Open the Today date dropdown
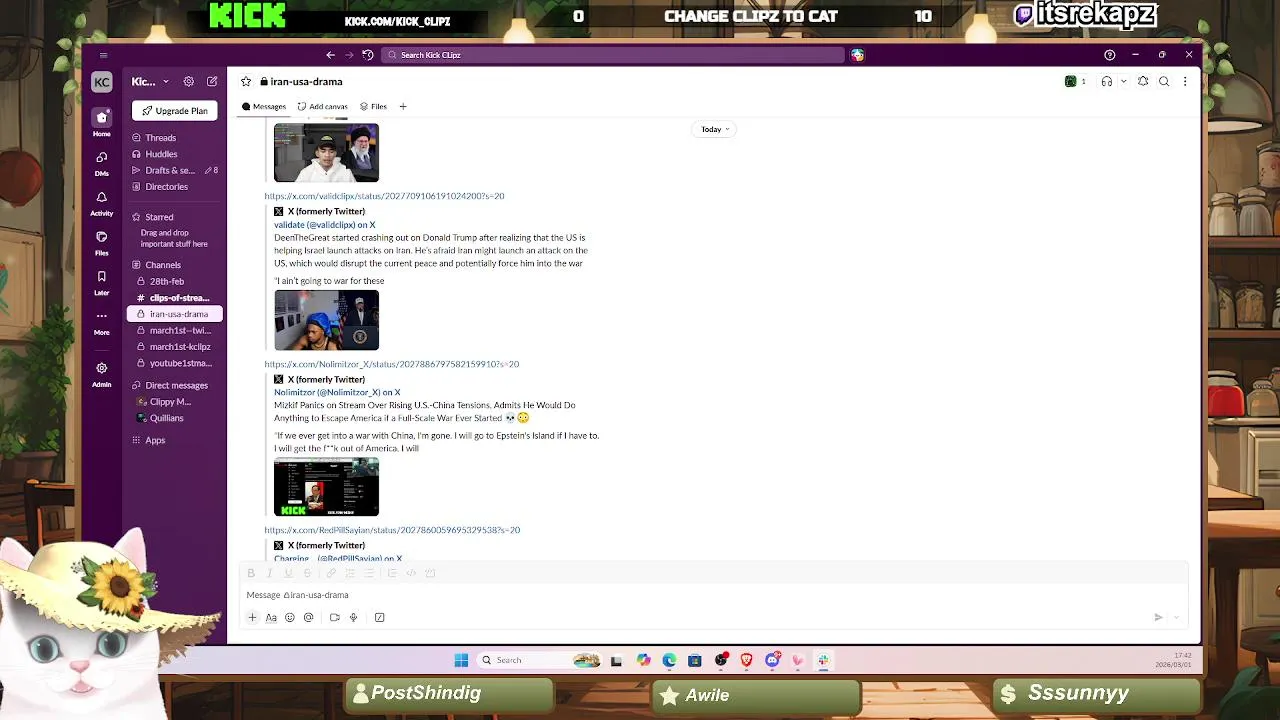 (x=715, y=129)
